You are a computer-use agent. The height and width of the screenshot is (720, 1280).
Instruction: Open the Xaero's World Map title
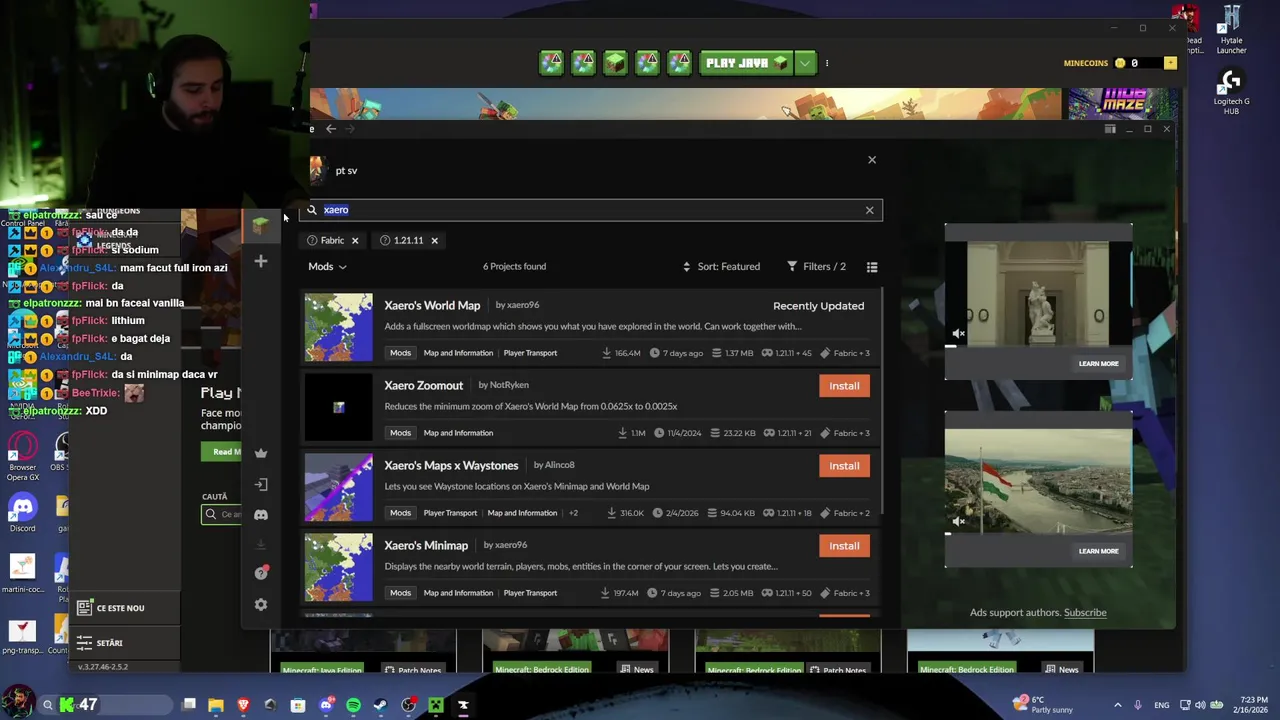pyautogui.click(x=432, y=305)
